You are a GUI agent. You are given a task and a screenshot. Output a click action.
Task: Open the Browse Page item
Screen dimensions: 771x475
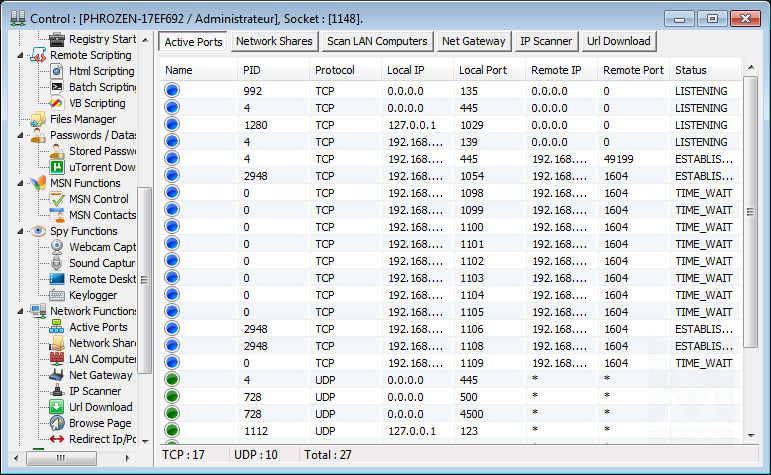click(x=100, y=423)
